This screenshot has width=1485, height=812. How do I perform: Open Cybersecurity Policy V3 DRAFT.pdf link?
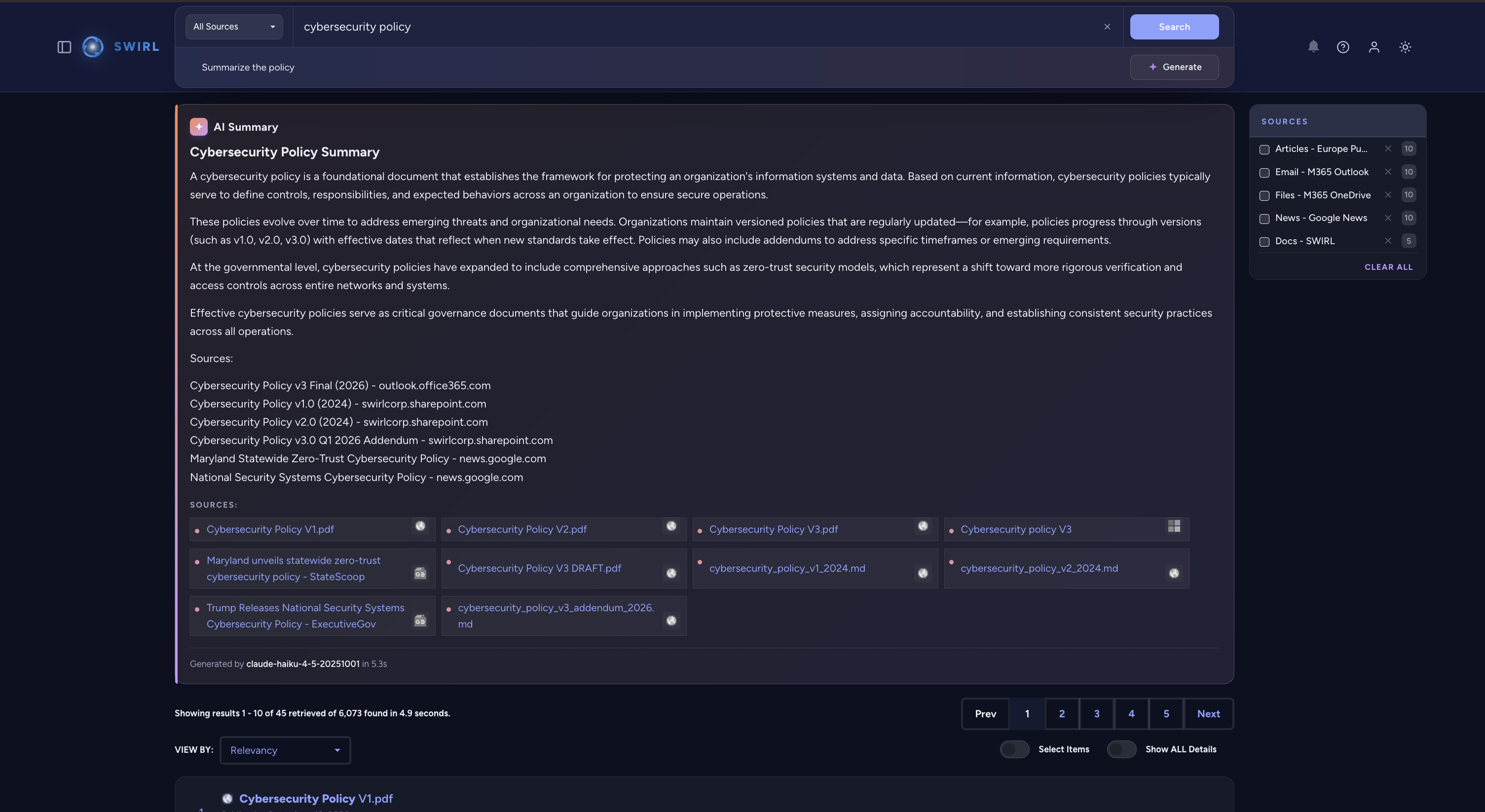(x=539, y=569)
